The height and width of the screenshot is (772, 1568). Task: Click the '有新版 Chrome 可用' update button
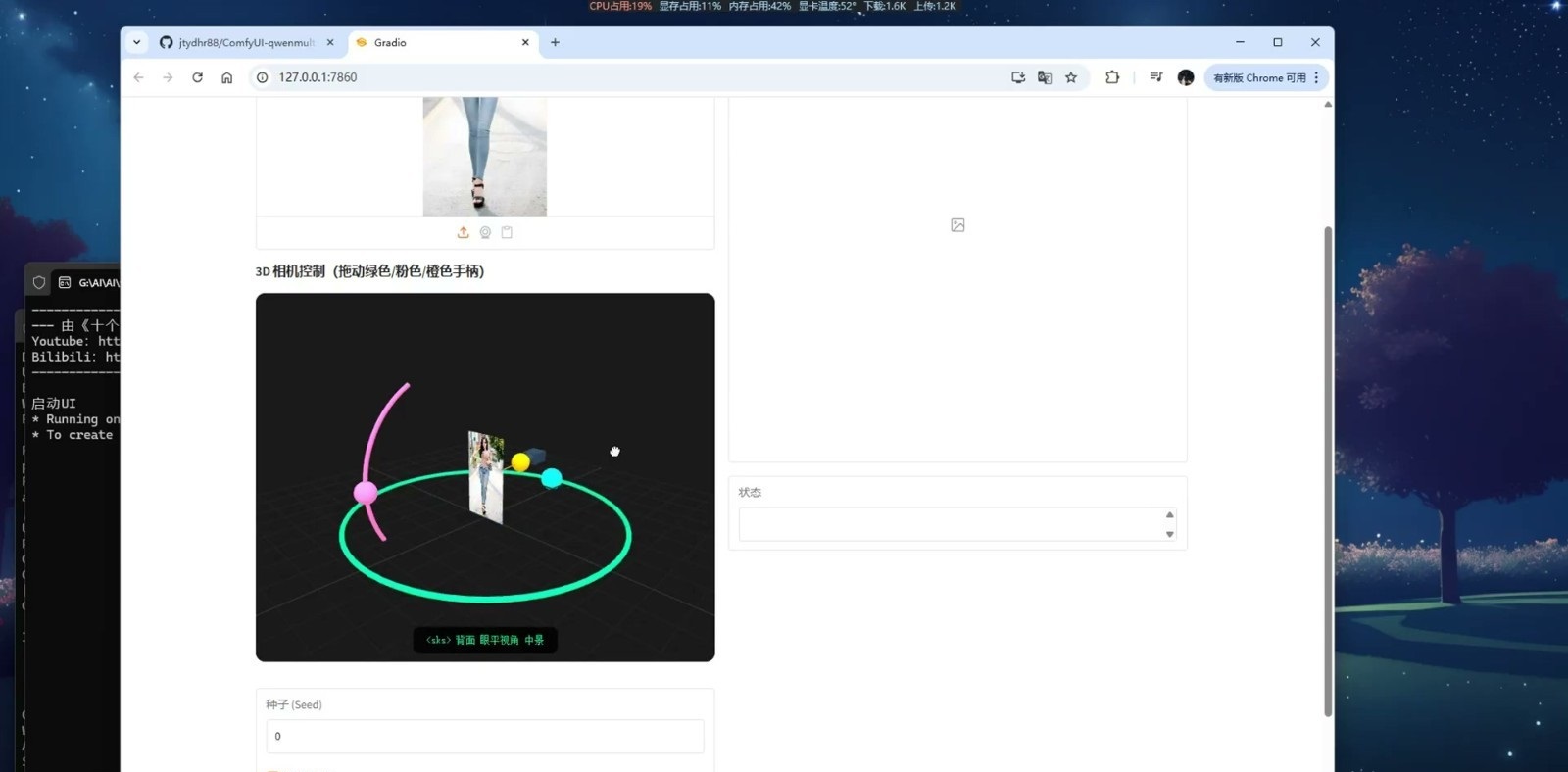pos(1259,77)
